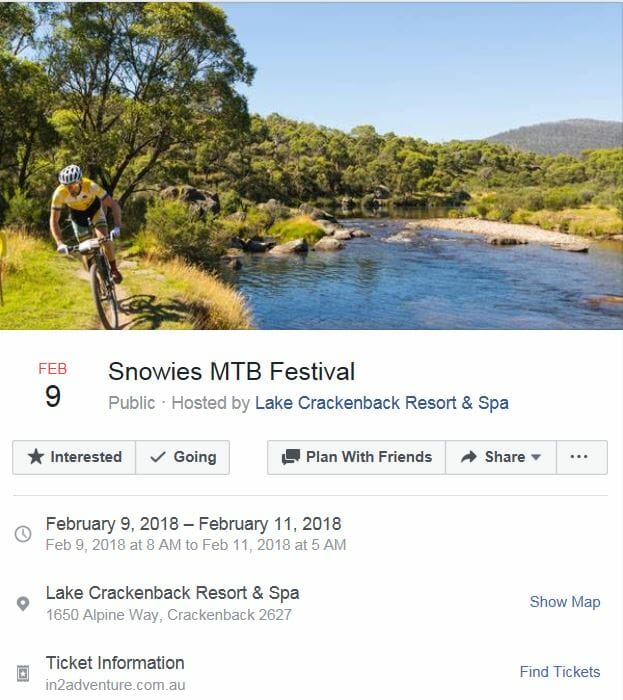Open the three-dots more options menu
Screen dimensions: 623x700
pos(579,457)
